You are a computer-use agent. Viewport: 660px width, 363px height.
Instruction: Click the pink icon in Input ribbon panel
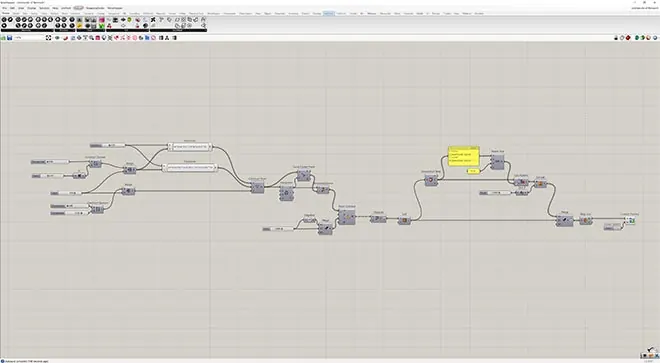(101, 20)
